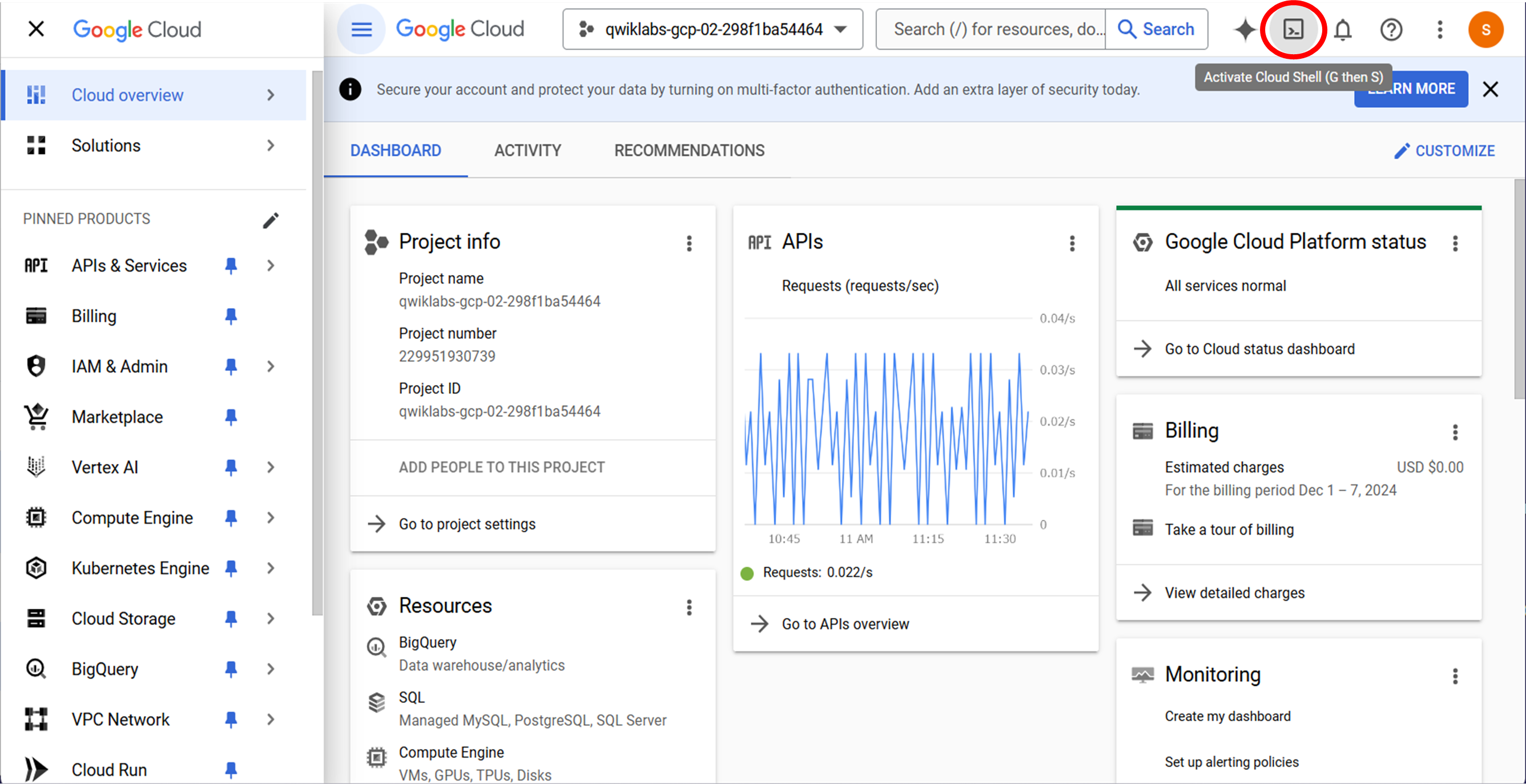
Task: Unpin IAM & Admin pin icon
Action: click(231, 366)
